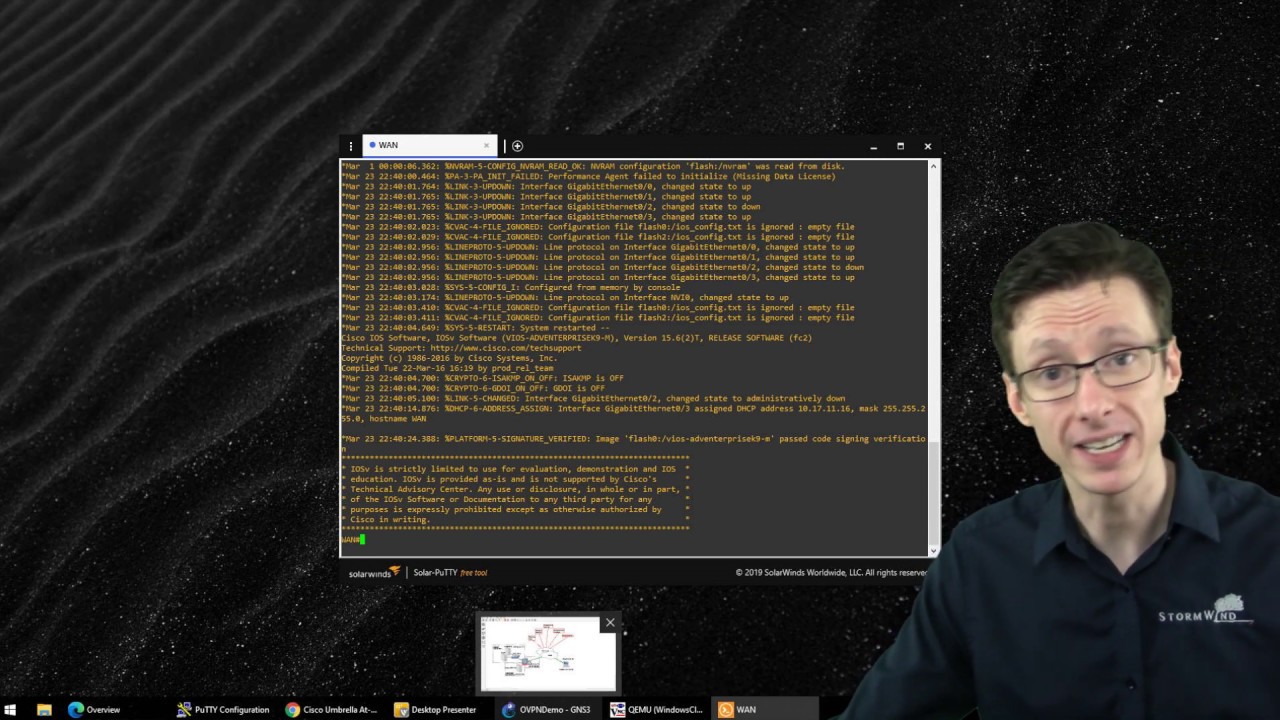Switch to QEMU WindowsClient taskbar window
The width and height of the screenshot is (1280, 720).
point(657,709)
